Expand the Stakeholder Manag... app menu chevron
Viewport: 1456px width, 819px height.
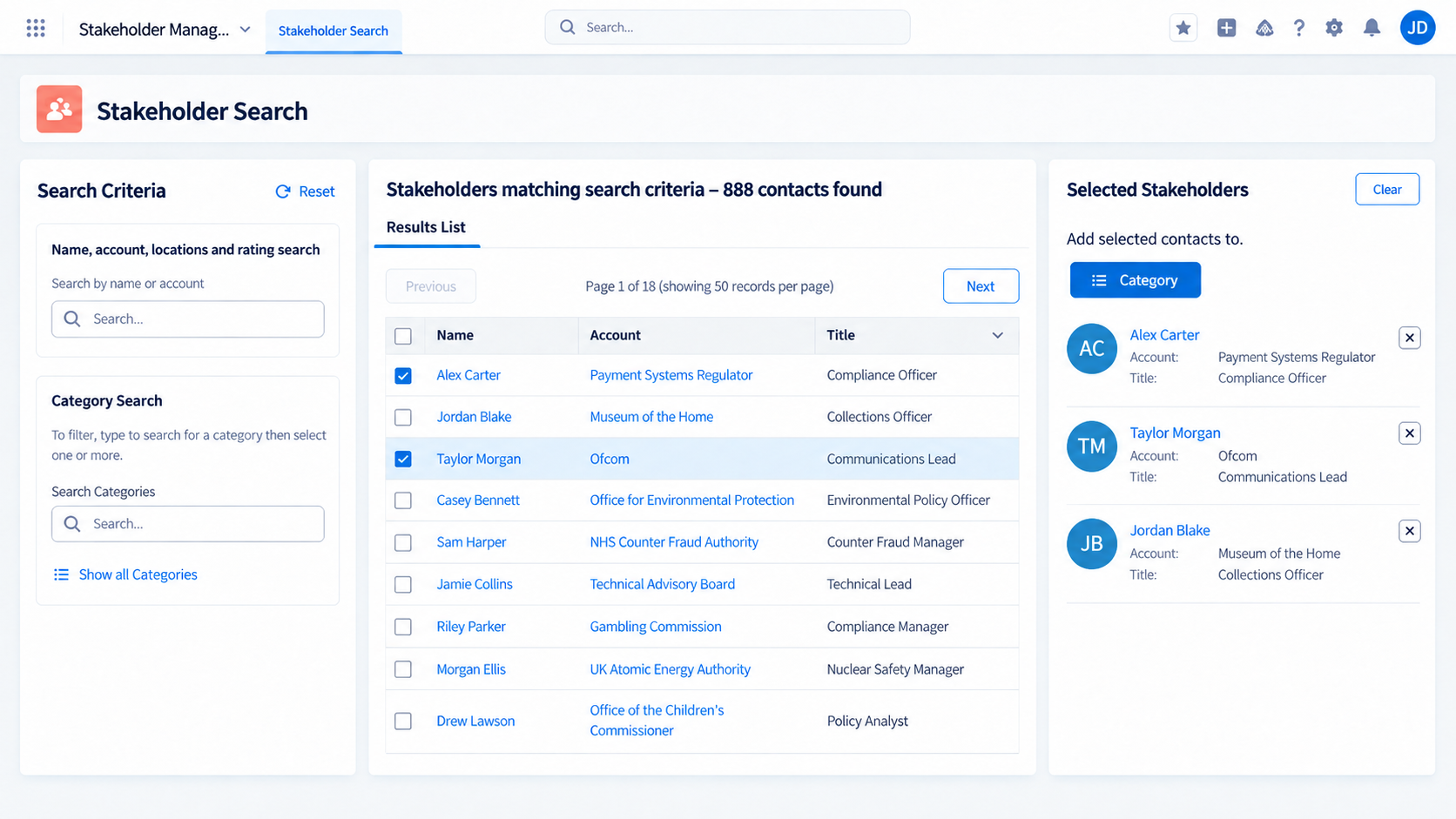click(246, 30)
